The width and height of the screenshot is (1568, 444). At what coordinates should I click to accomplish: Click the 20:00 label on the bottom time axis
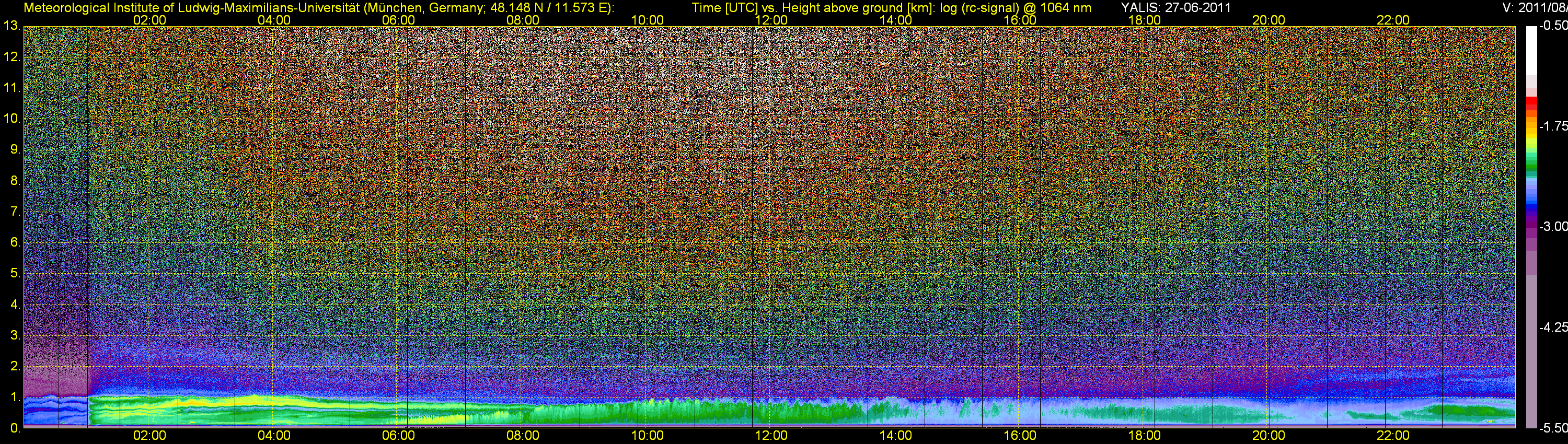[x=1268, y=436]
